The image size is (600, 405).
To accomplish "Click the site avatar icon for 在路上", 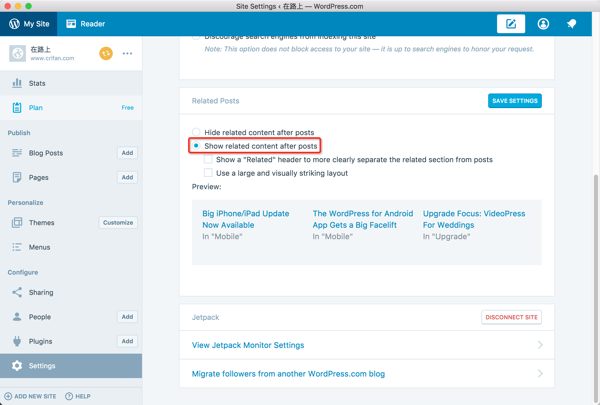I will coord(17,53).
